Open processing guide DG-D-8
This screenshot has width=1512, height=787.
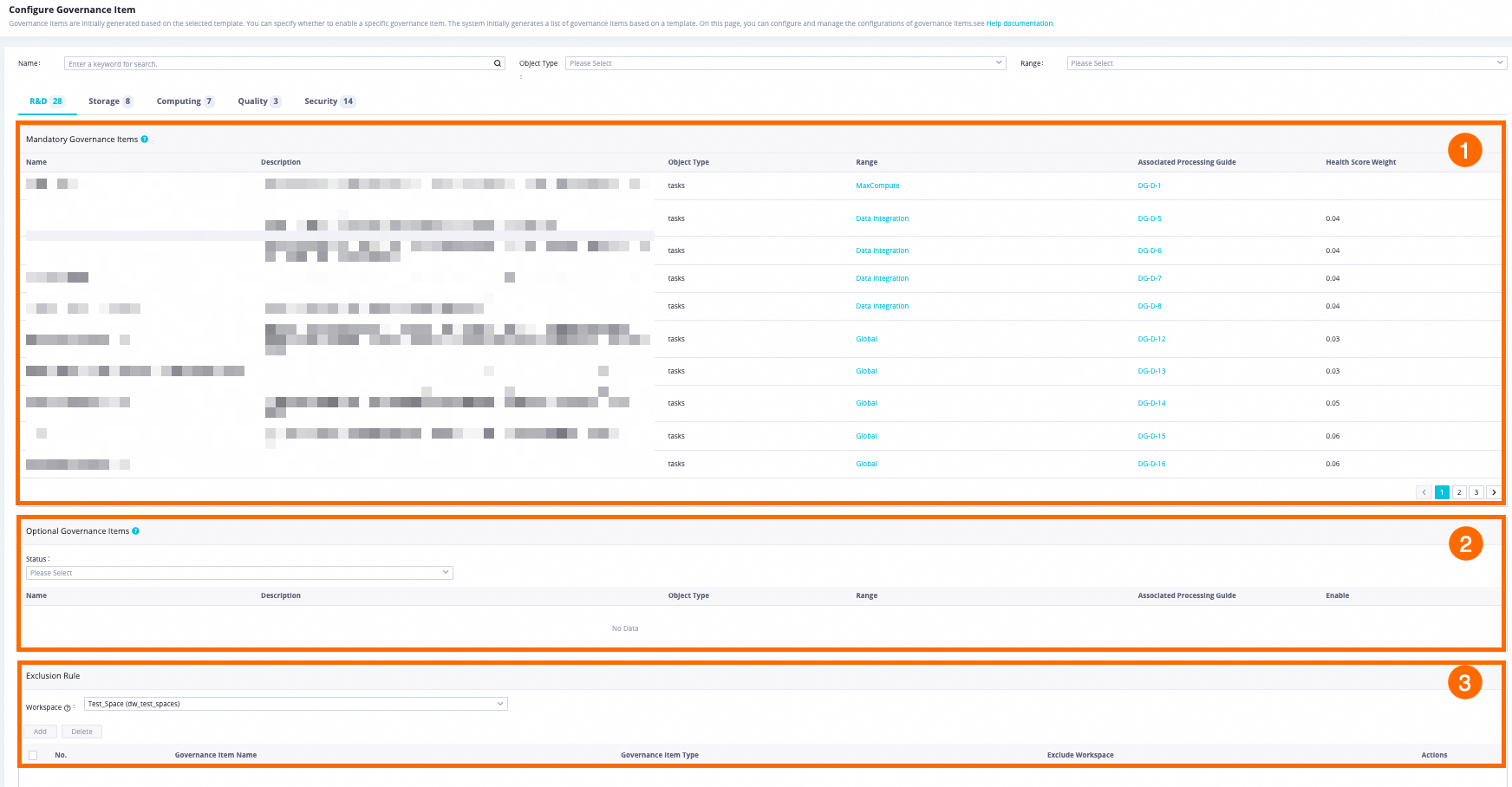pos(1150,306)
